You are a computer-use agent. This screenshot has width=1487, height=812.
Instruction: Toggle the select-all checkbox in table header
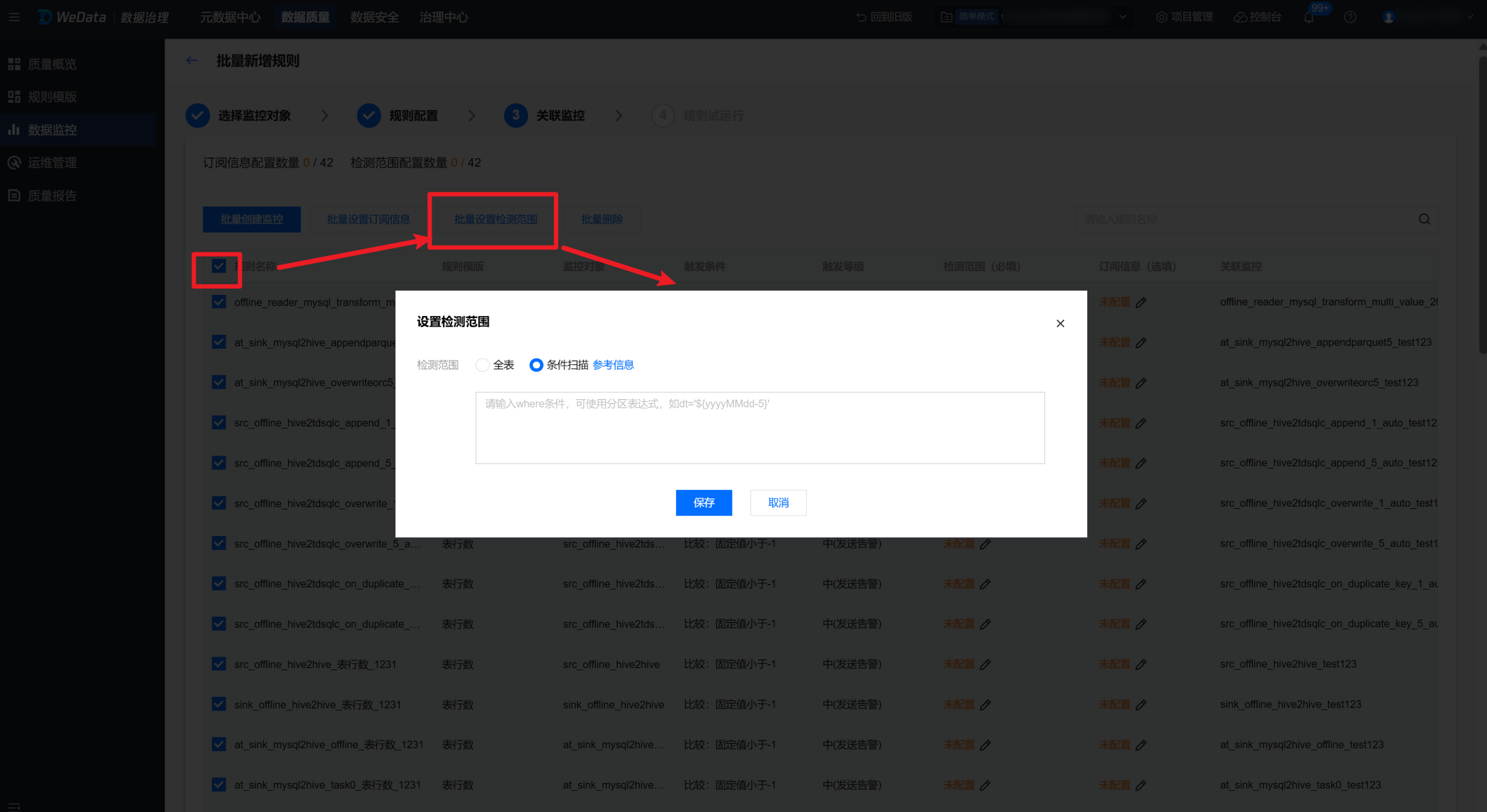click(219, 266)
